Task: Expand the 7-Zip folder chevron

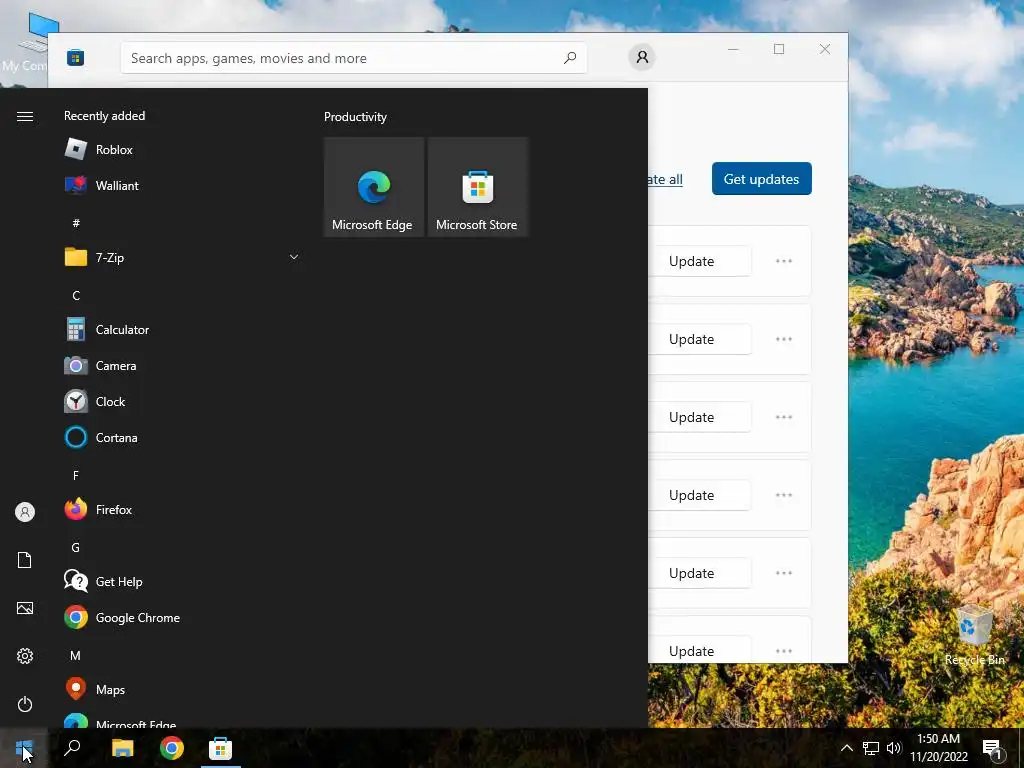Action: [294, 257]
